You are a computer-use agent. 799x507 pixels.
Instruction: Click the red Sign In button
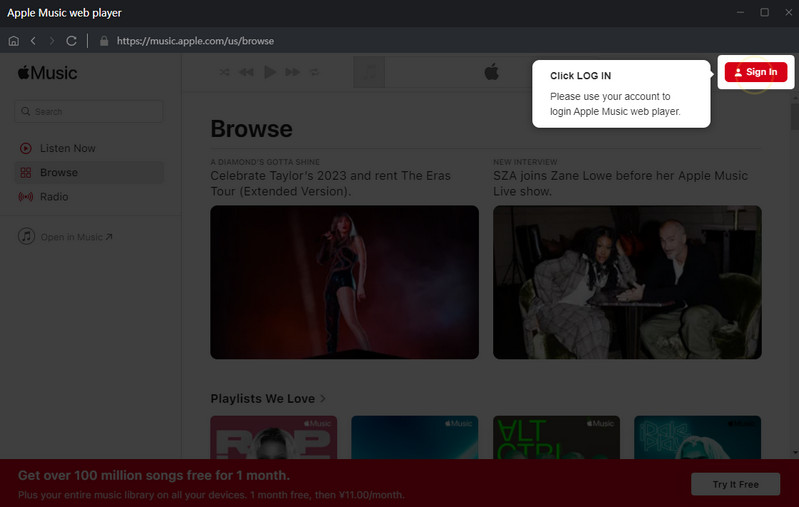(756, 72)
